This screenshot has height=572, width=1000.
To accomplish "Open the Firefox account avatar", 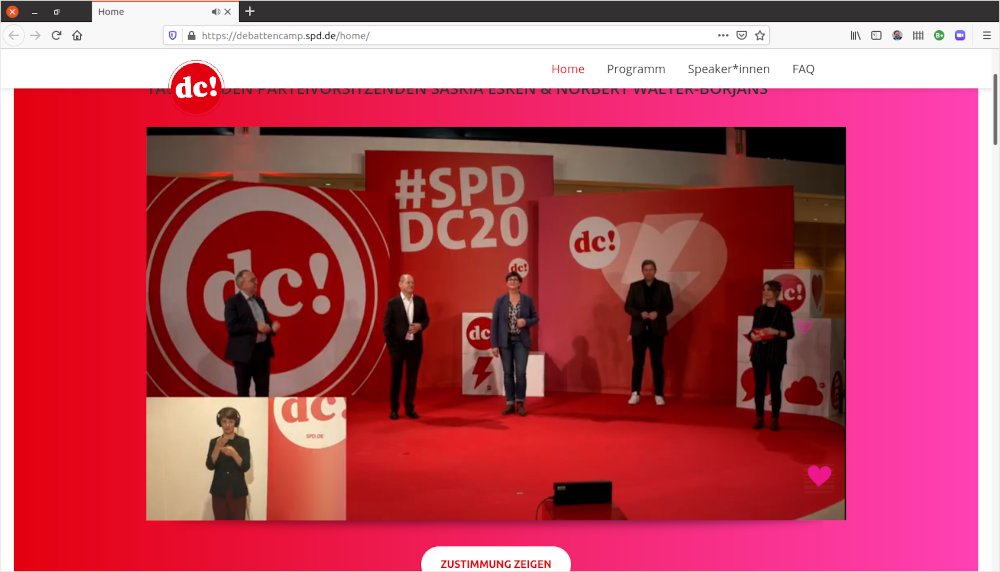I will [x=897, y=36].
